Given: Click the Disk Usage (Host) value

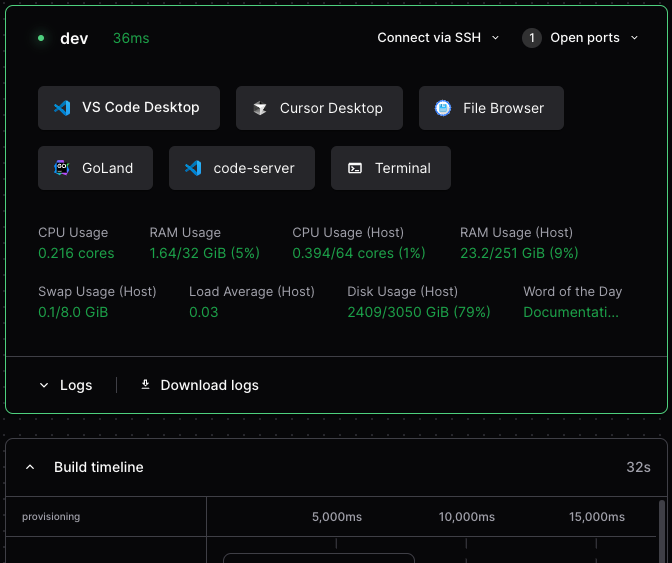Looking at the screenshot, I should click(419, 312).
